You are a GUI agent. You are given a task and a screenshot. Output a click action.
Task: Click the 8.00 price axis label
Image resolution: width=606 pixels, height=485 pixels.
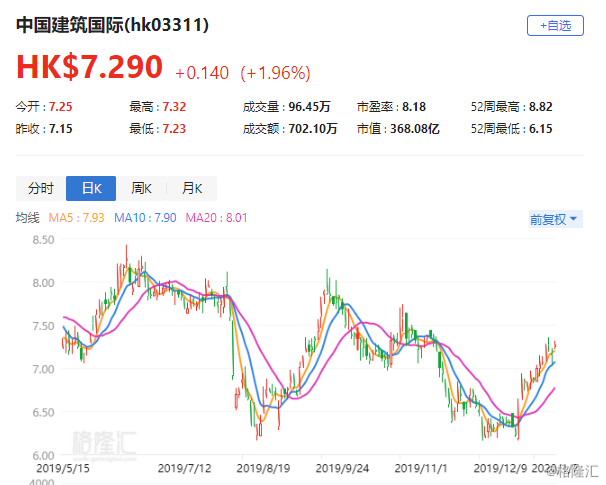click(x=43, y=283)
